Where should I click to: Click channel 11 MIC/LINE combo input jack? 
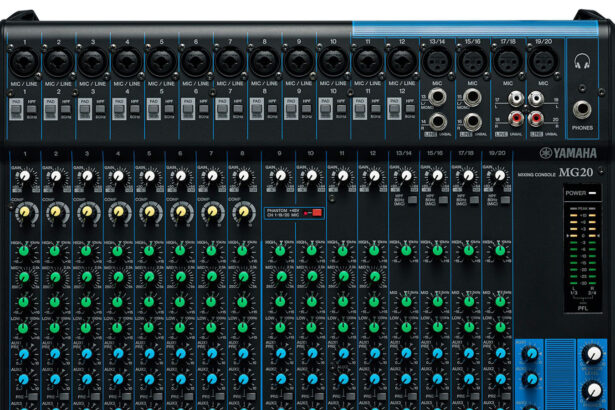[368, 63]
